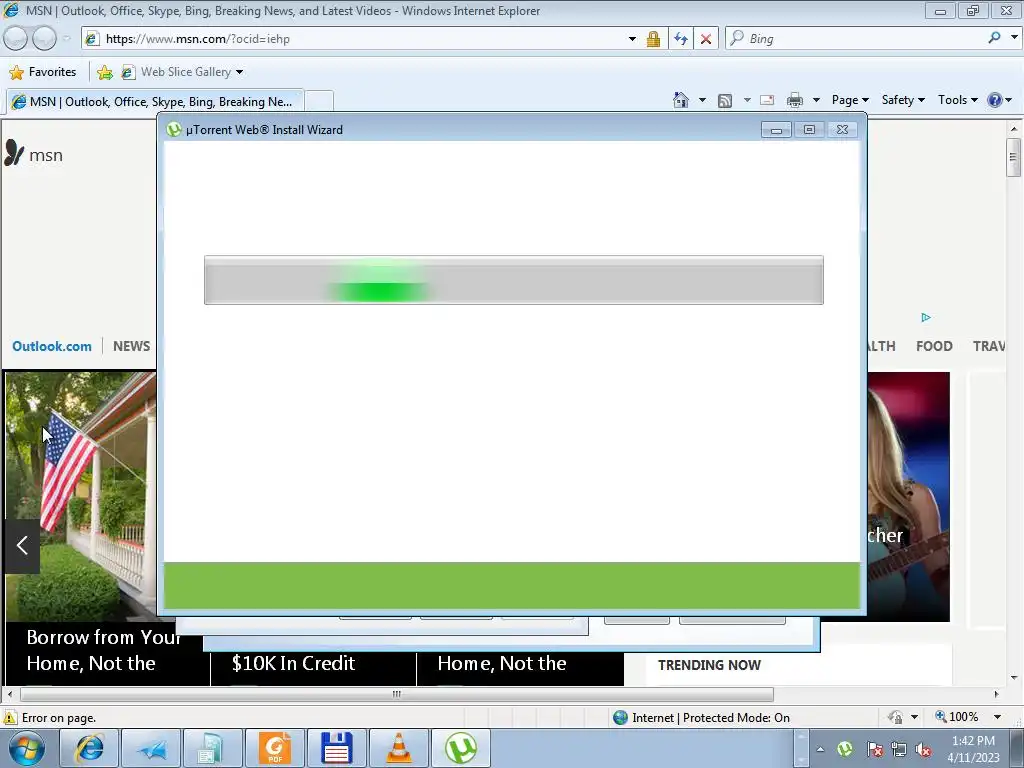Viewport: 1024px width, 768px height.
Task: Click the refresh page icon
Action: point(680,39)
